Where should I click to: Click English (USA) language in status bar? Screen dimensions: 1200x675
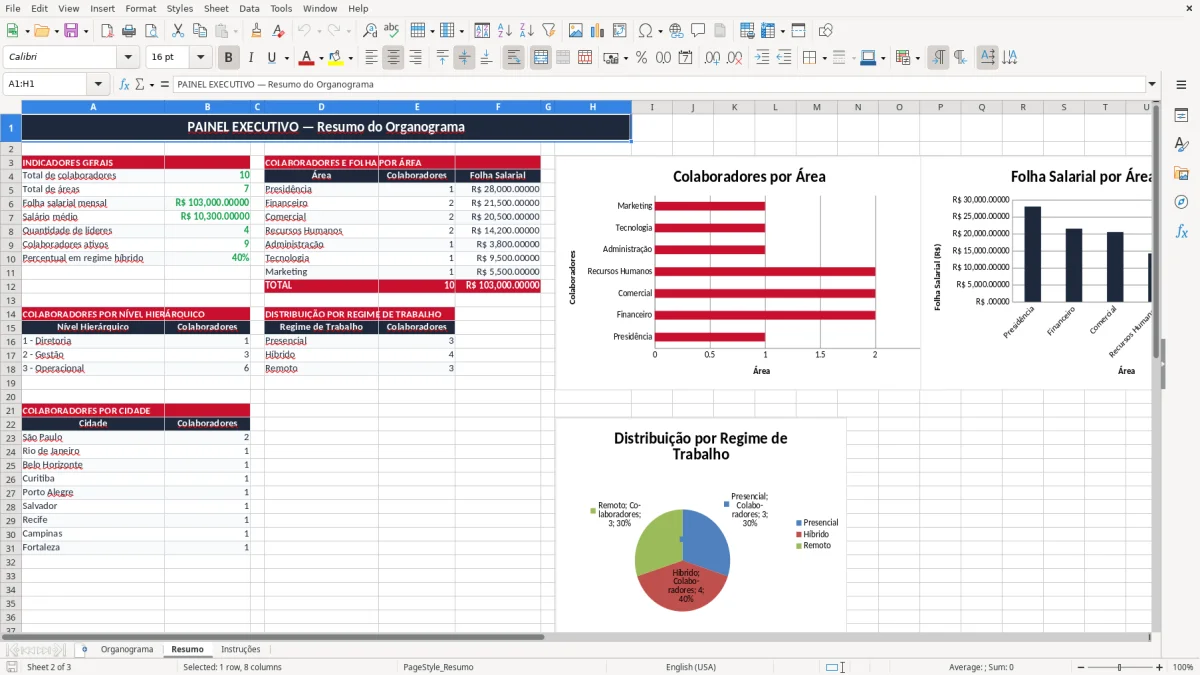point(691,667)
